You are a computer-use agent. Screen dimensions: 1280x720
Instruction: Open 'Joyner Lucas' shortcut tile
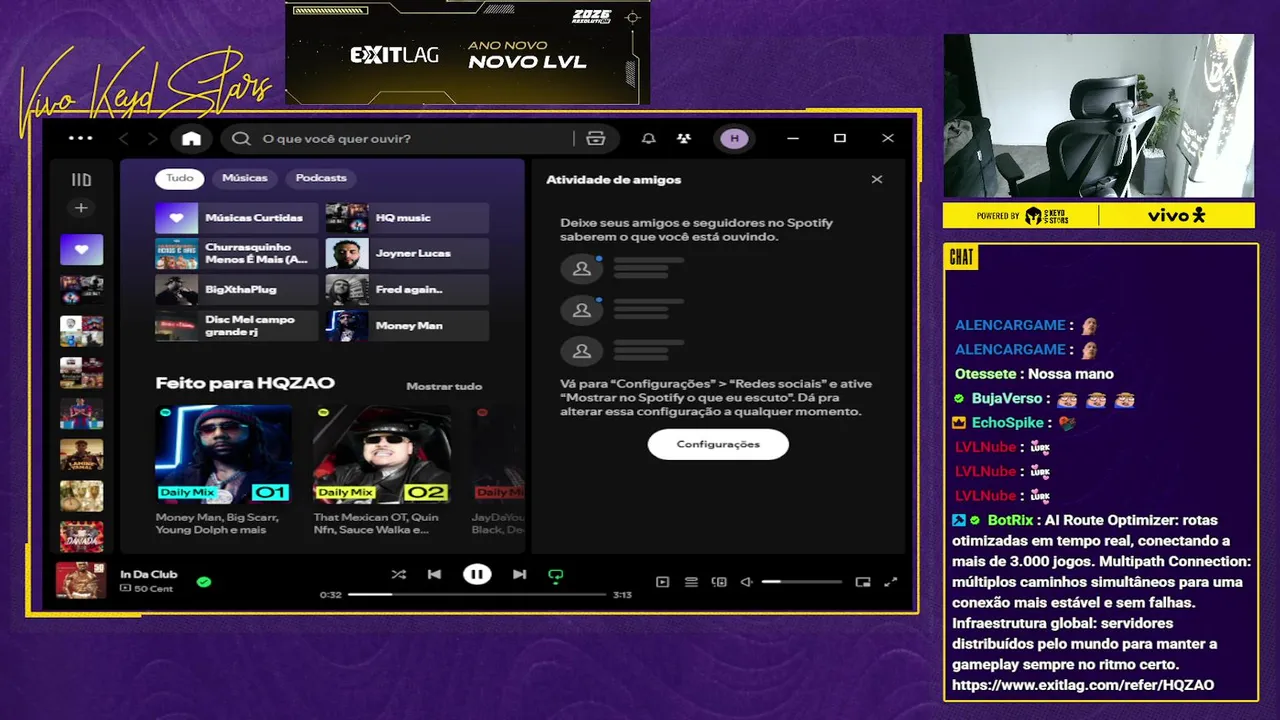coord(407,254)
